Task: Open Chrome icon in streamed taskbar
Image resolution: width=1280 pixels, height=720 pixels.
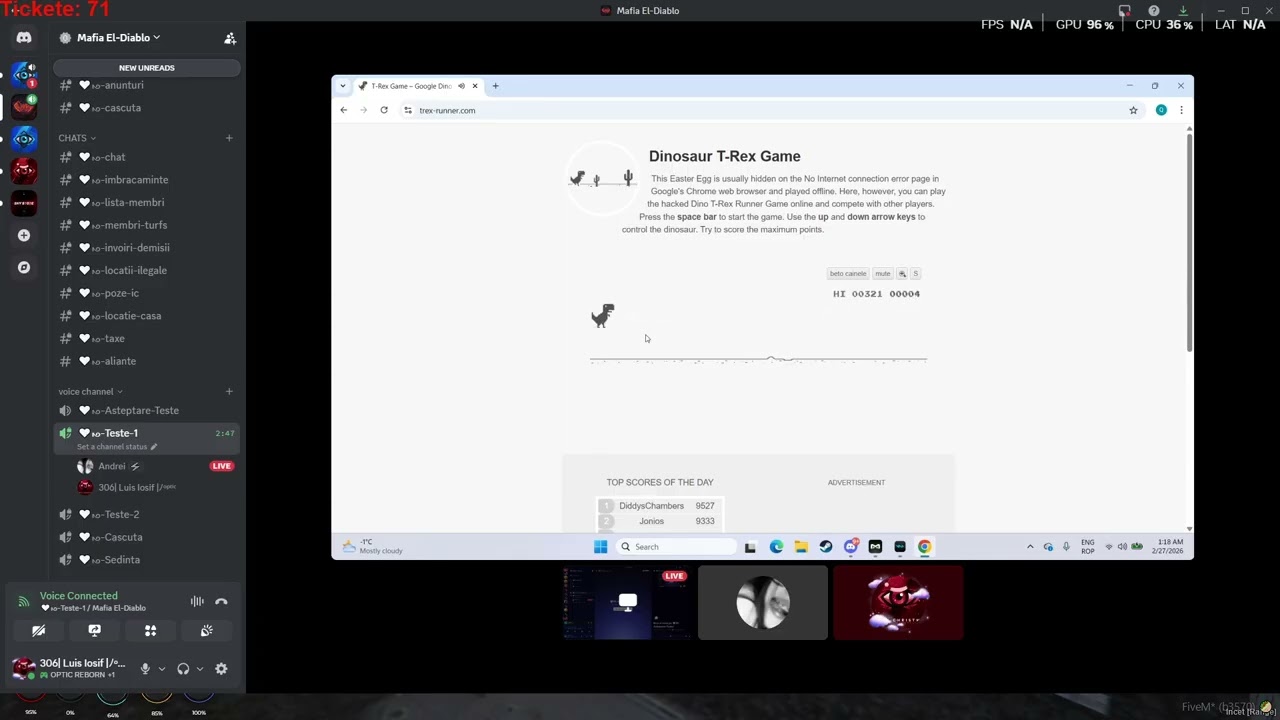Action: (924, 547)
